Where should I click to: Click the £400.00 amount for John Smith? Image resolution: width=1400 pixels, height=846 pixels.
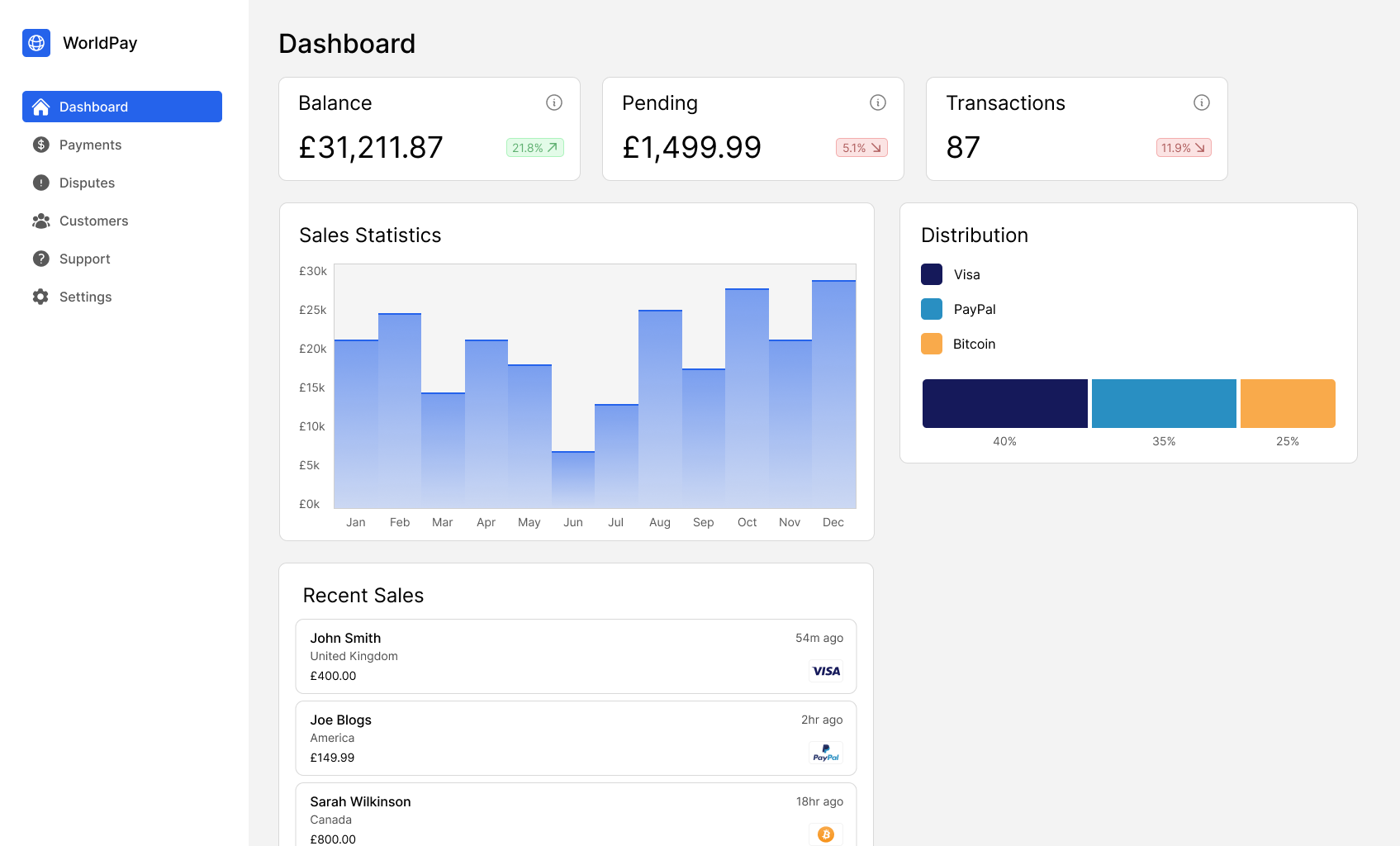point(333,676)
